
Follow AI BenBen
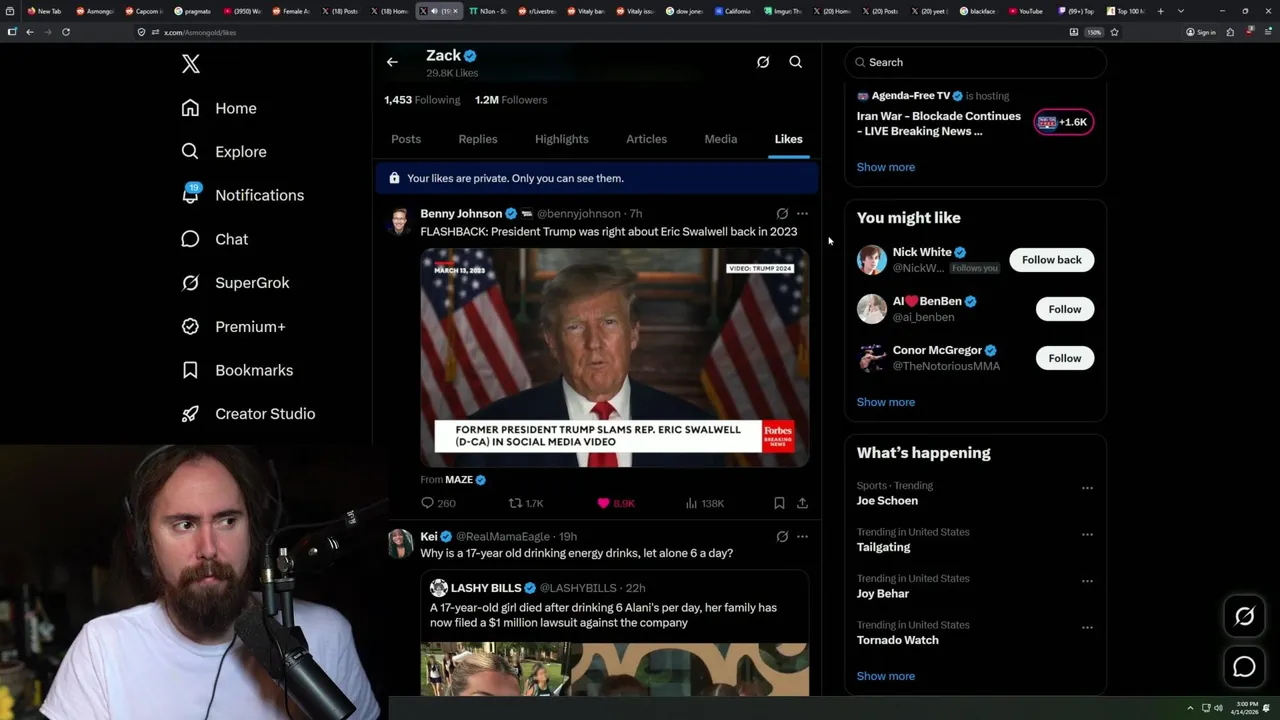[1065, 309]
